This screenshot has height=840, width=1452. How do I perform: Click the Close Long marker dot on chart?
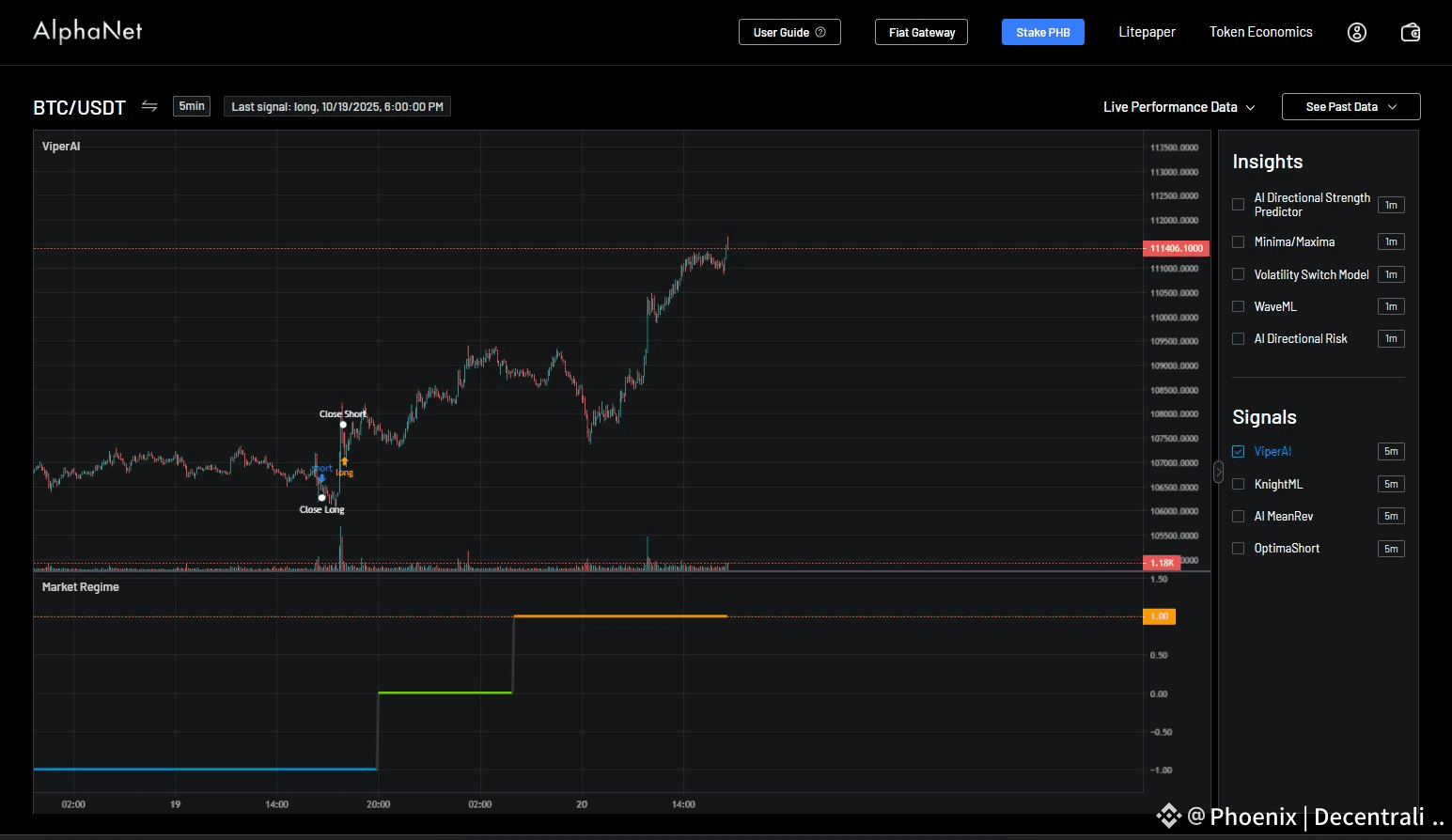pos(322,498)
